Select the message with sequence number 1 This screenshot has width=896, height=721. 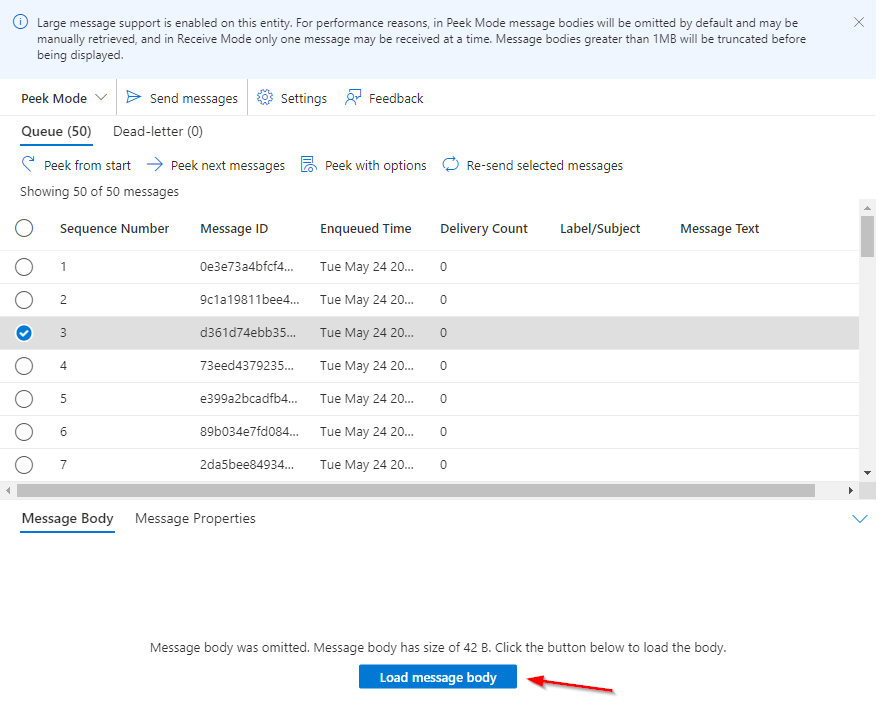click(x=24, y=267)
